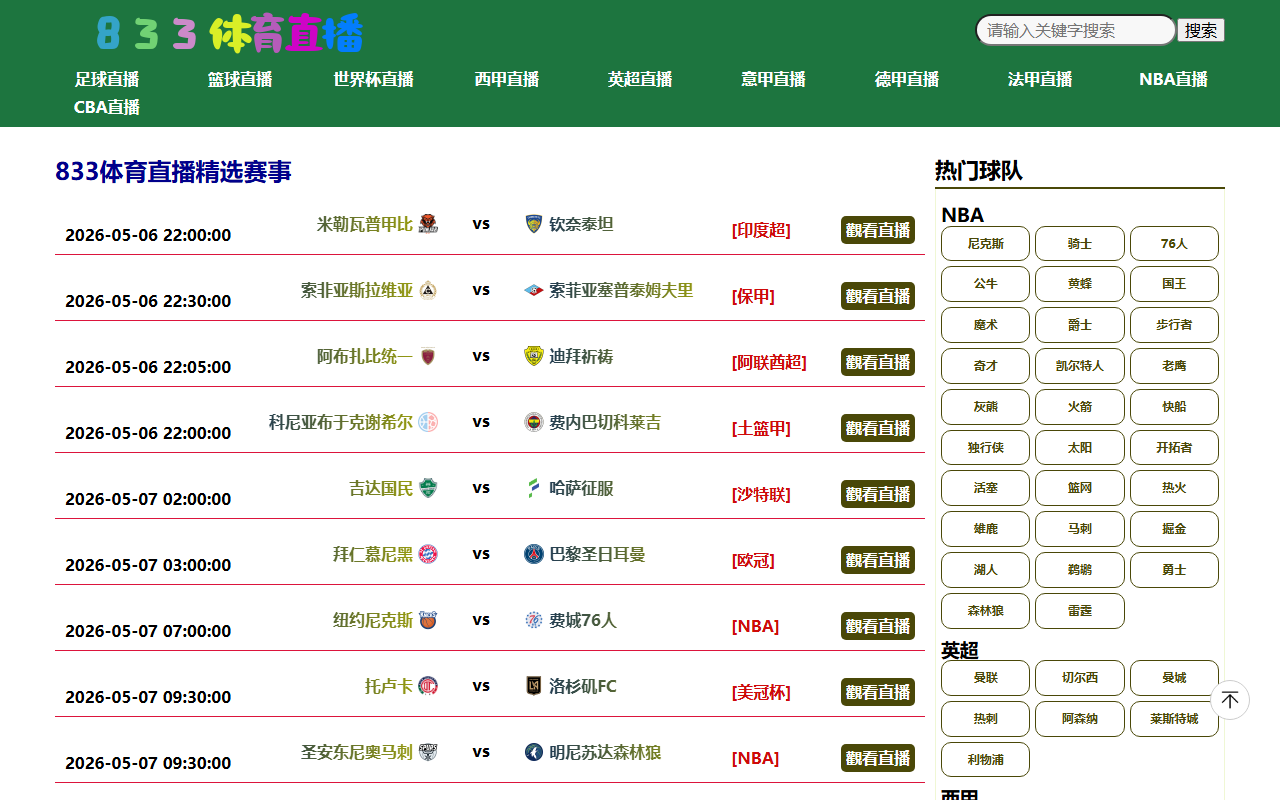
Task: Open the 篮球直播 menu
Action: tap(240, 79)
